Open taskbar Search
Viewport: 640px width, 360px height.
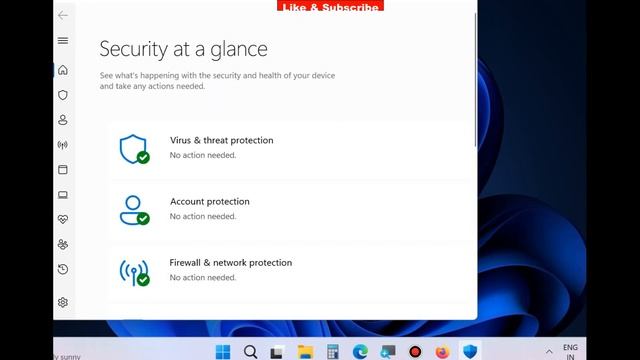[250, 351]
